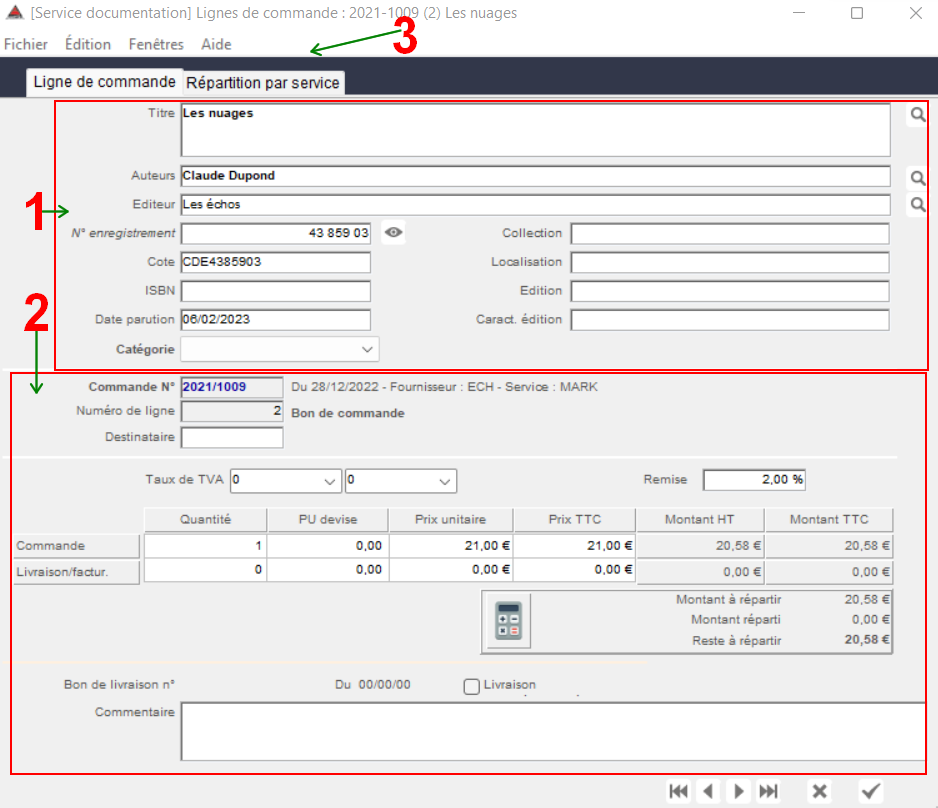Click the Remise field showing 2,00 %
The image size is (938, 808).
click(x=754, y=480)
